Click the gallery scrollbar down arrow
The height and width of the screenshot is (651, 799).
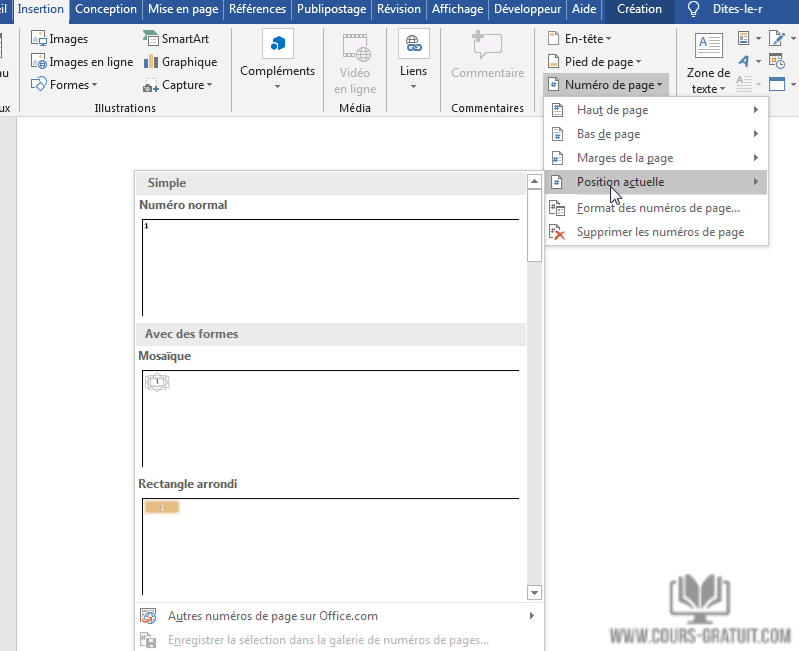click(x=534, y=592)
